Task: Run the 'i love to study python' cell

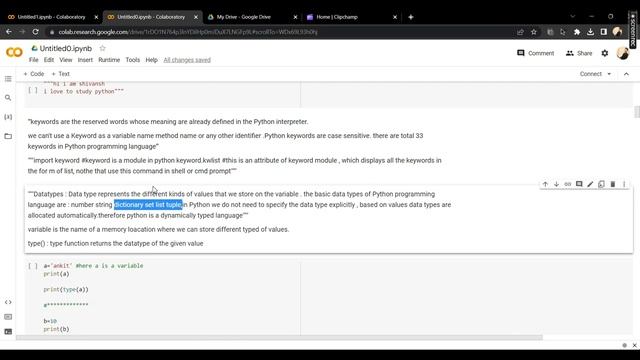Action: [33, 91]
